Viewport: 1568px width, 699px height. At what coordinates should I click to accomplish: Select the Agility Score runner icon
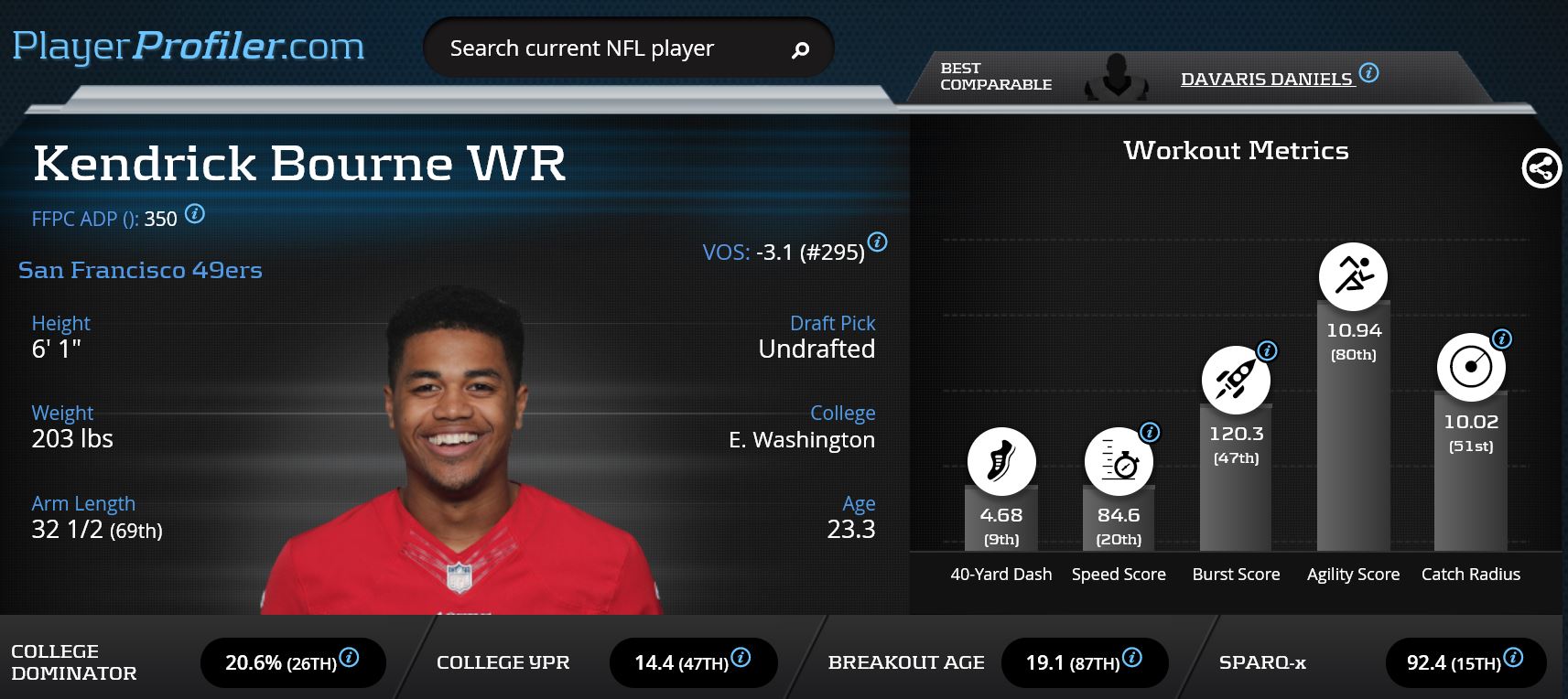tap(1353, 276)
